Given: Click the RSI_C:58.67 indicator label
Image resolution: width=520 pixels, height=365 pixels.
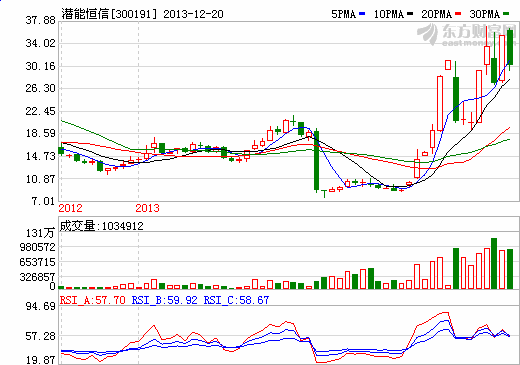Looking at the screenshot, I should tap(236, 300).
